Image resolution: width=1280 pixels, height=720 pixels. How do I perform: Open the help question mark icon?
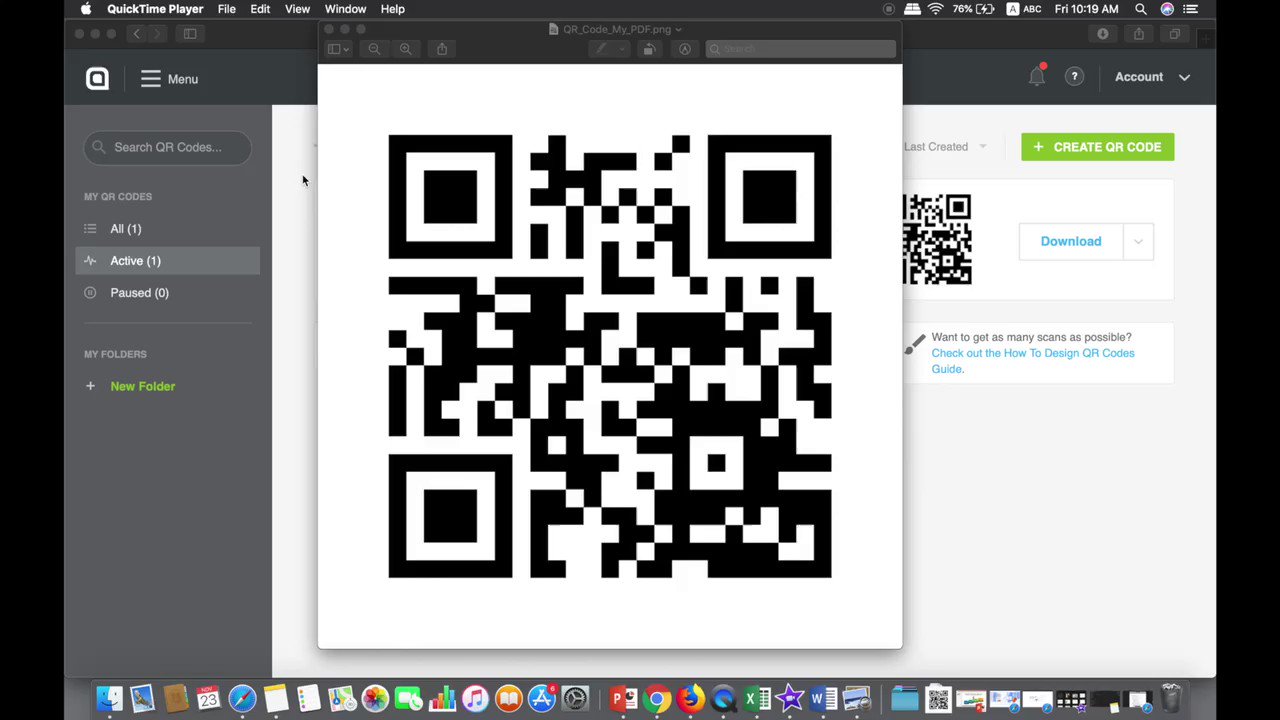coord(1074,76)
